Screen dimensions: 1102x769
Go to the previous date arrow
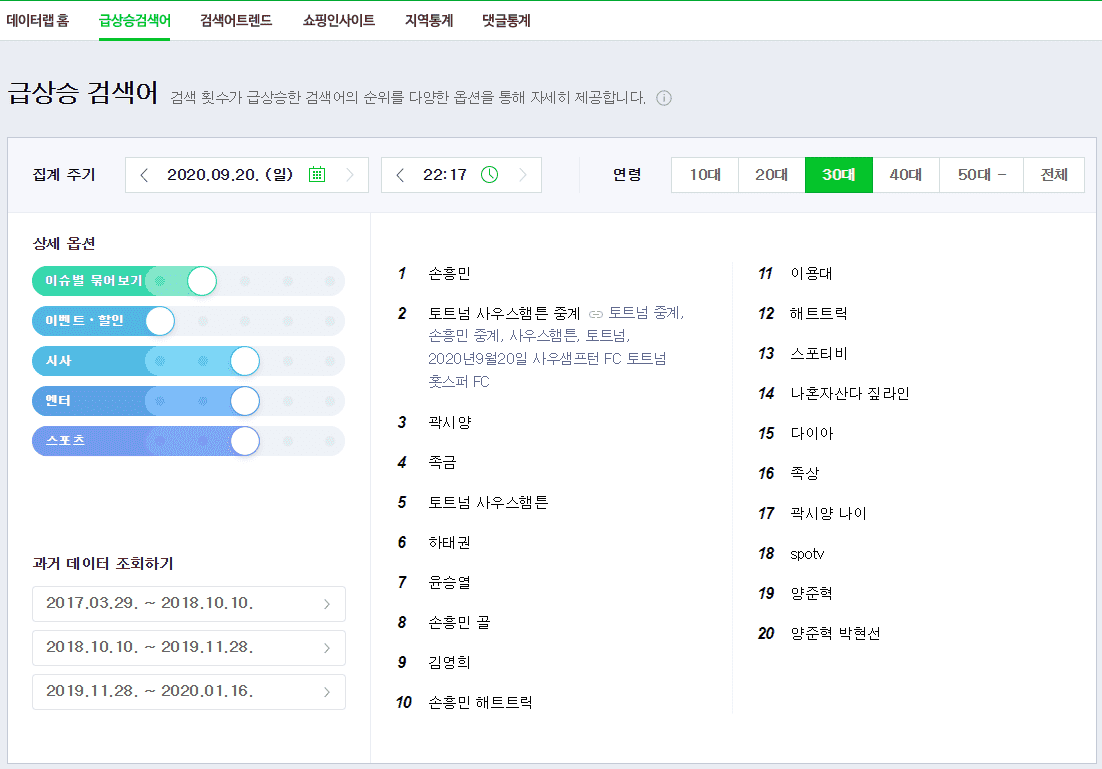click(x=143, y=174)
